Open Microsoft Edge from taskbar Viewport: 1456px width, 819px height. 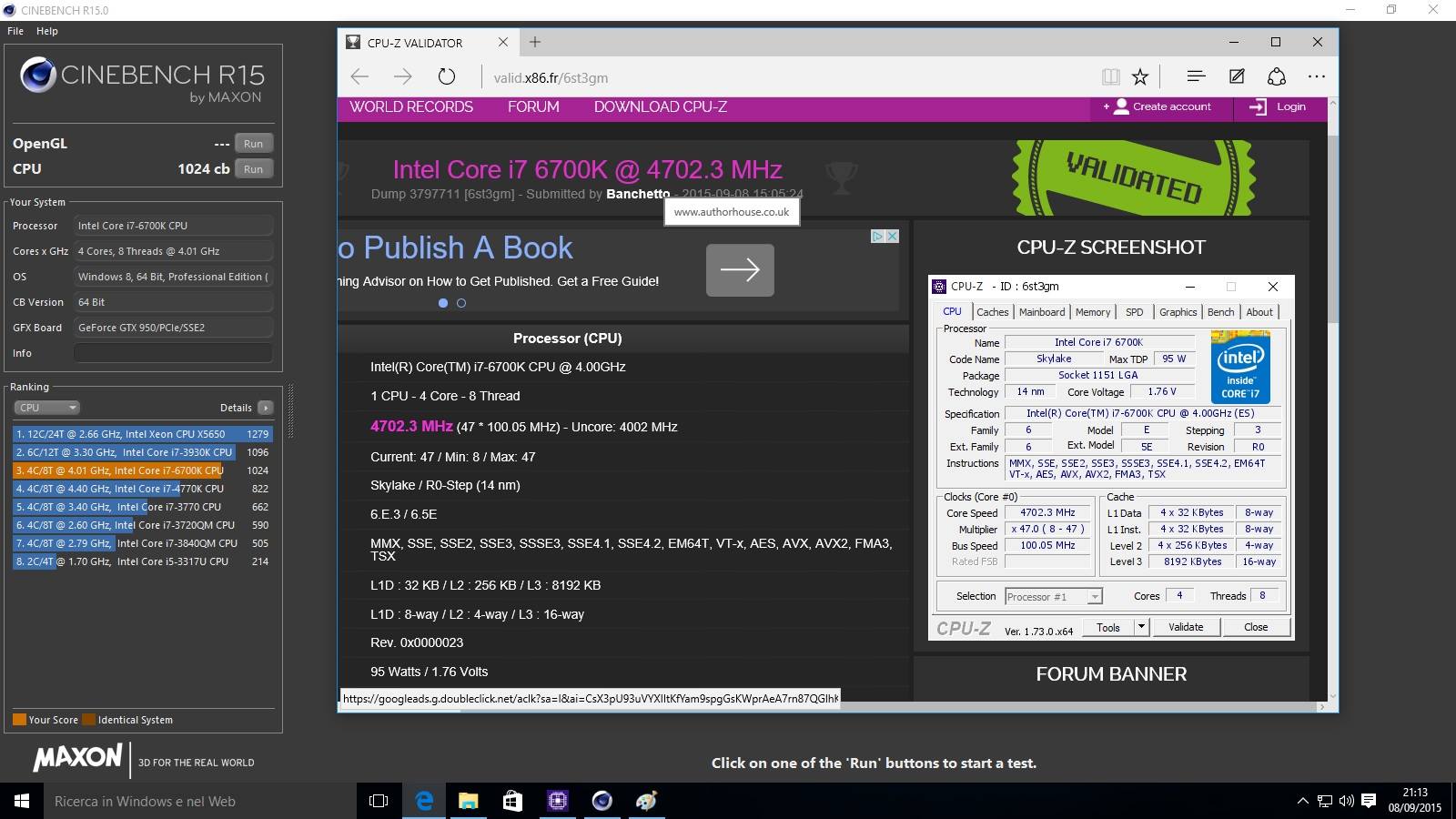coord(423,801)
